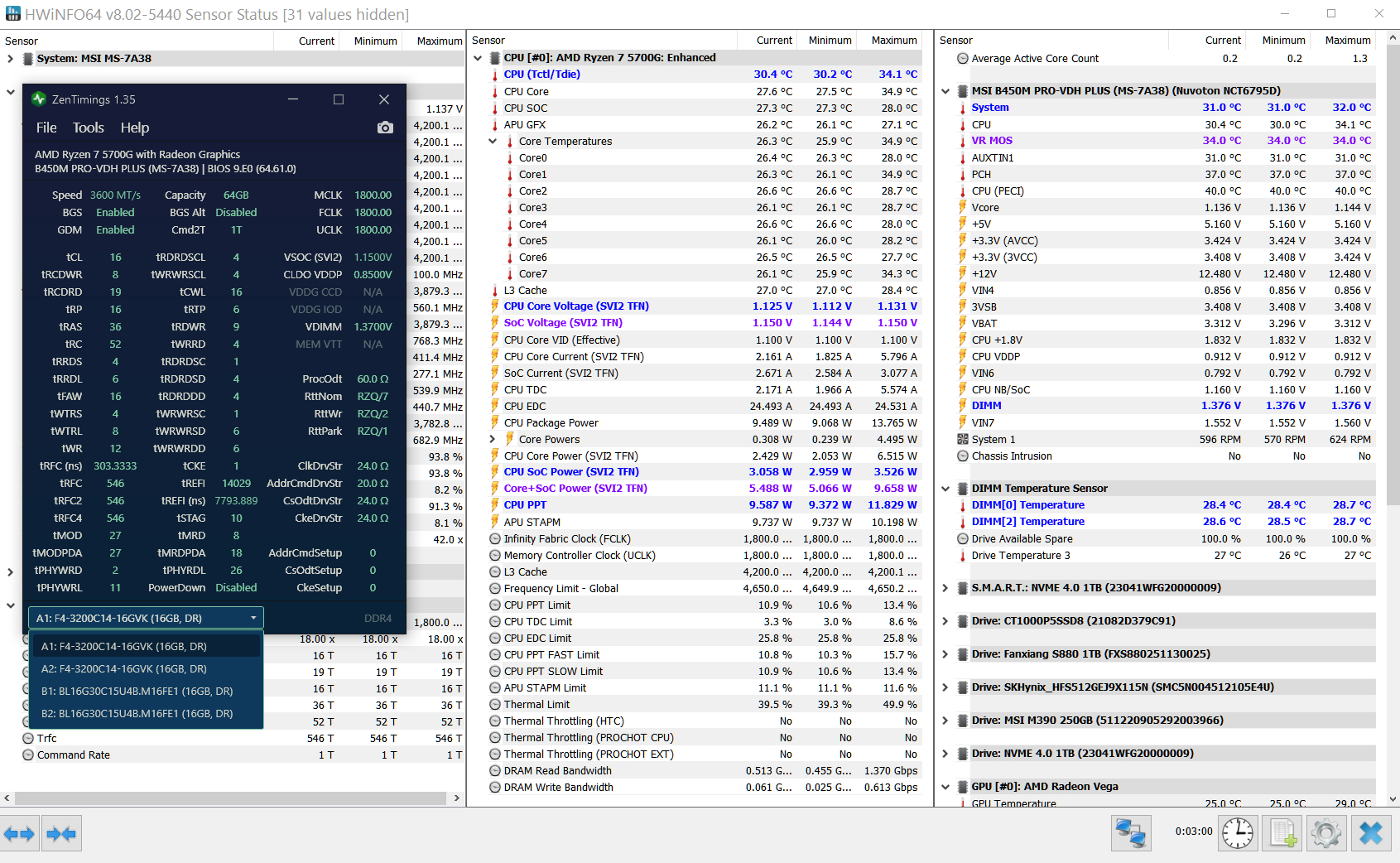The image size is (1400, 863).
Task: Click the camera screenshot icon in ZenTimings
Action: point(385,128)
